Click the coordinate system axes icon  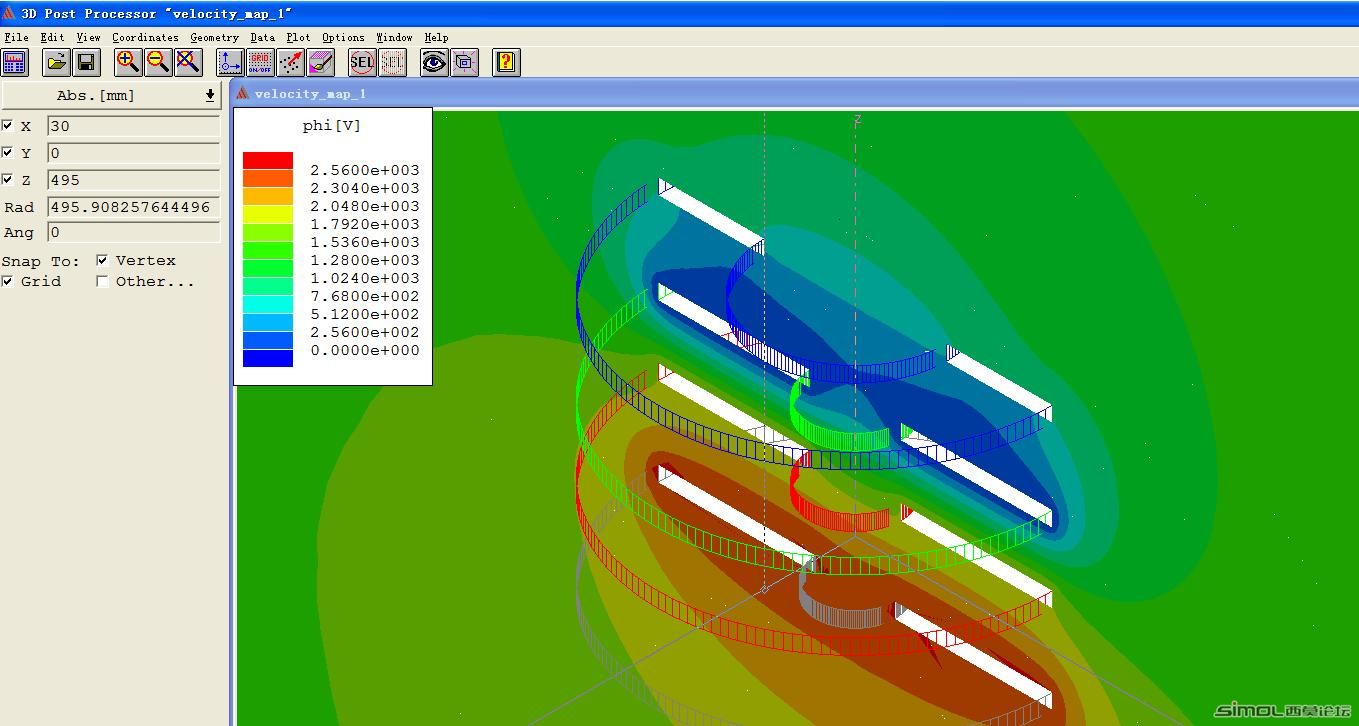pyautogui.click(x=230, y=63)
